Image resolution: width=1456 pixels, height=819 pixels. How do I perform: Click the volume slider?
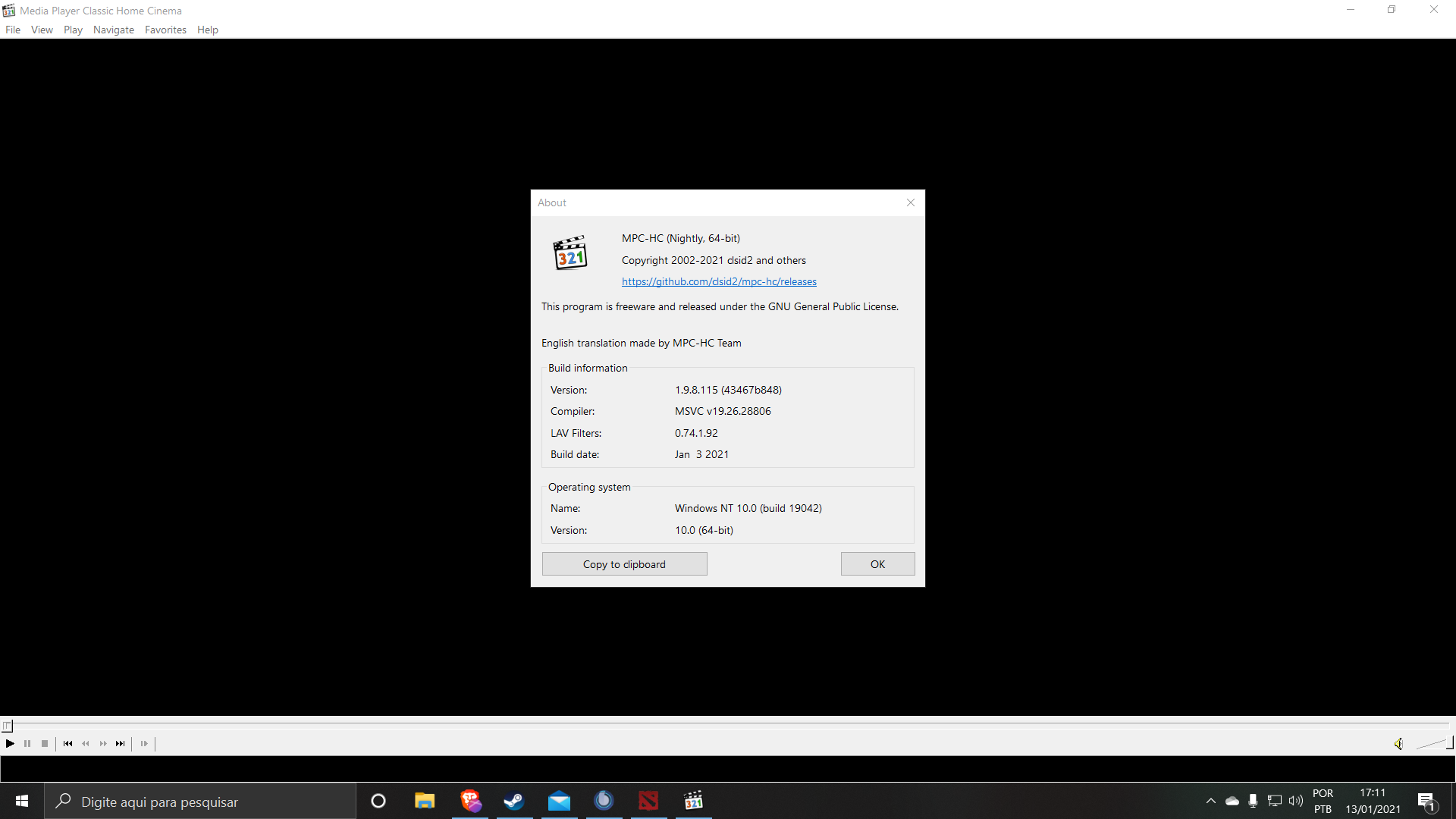[1433, 744]
